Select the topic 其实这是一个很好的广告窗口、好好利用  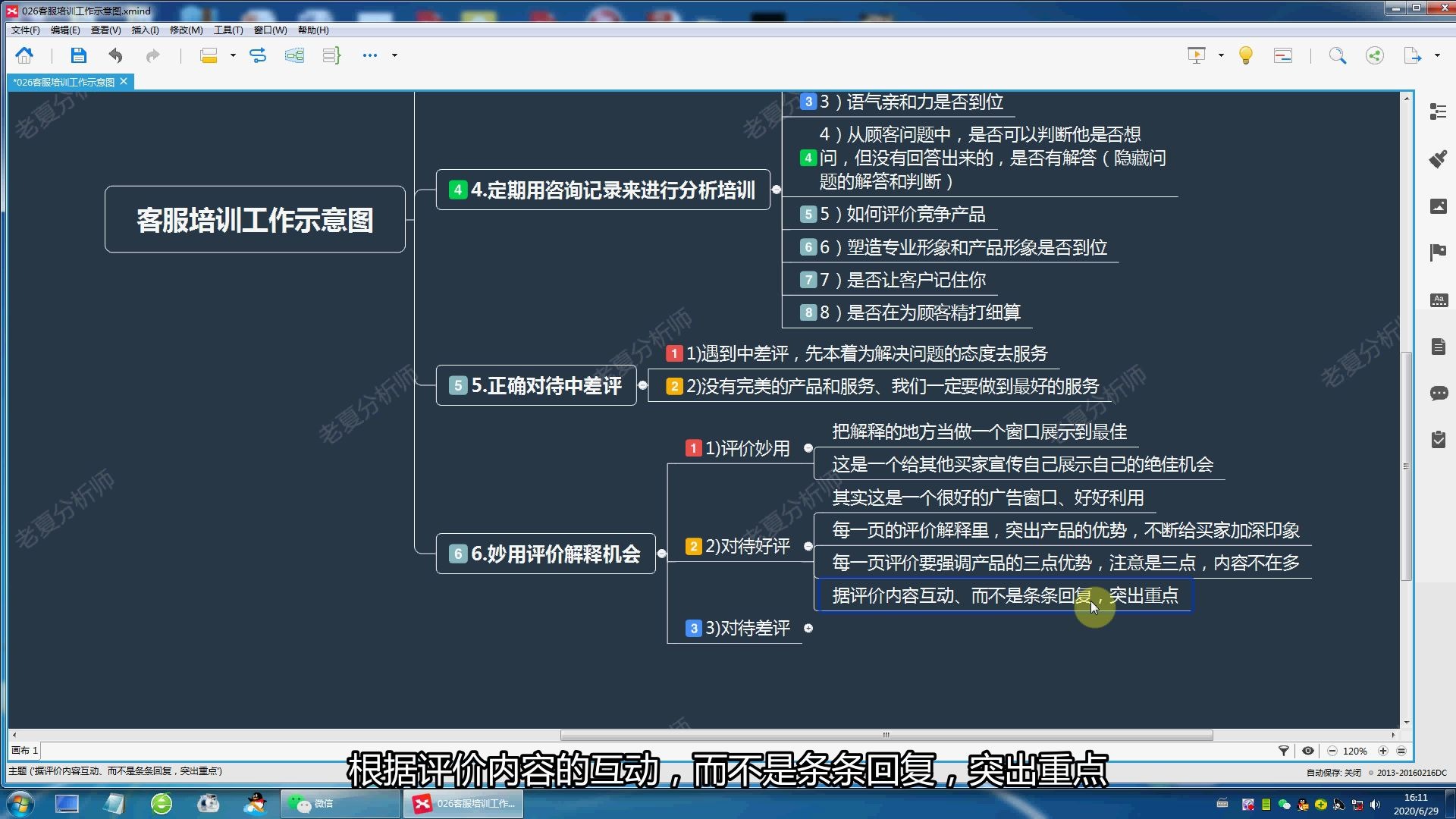[987, 497]
